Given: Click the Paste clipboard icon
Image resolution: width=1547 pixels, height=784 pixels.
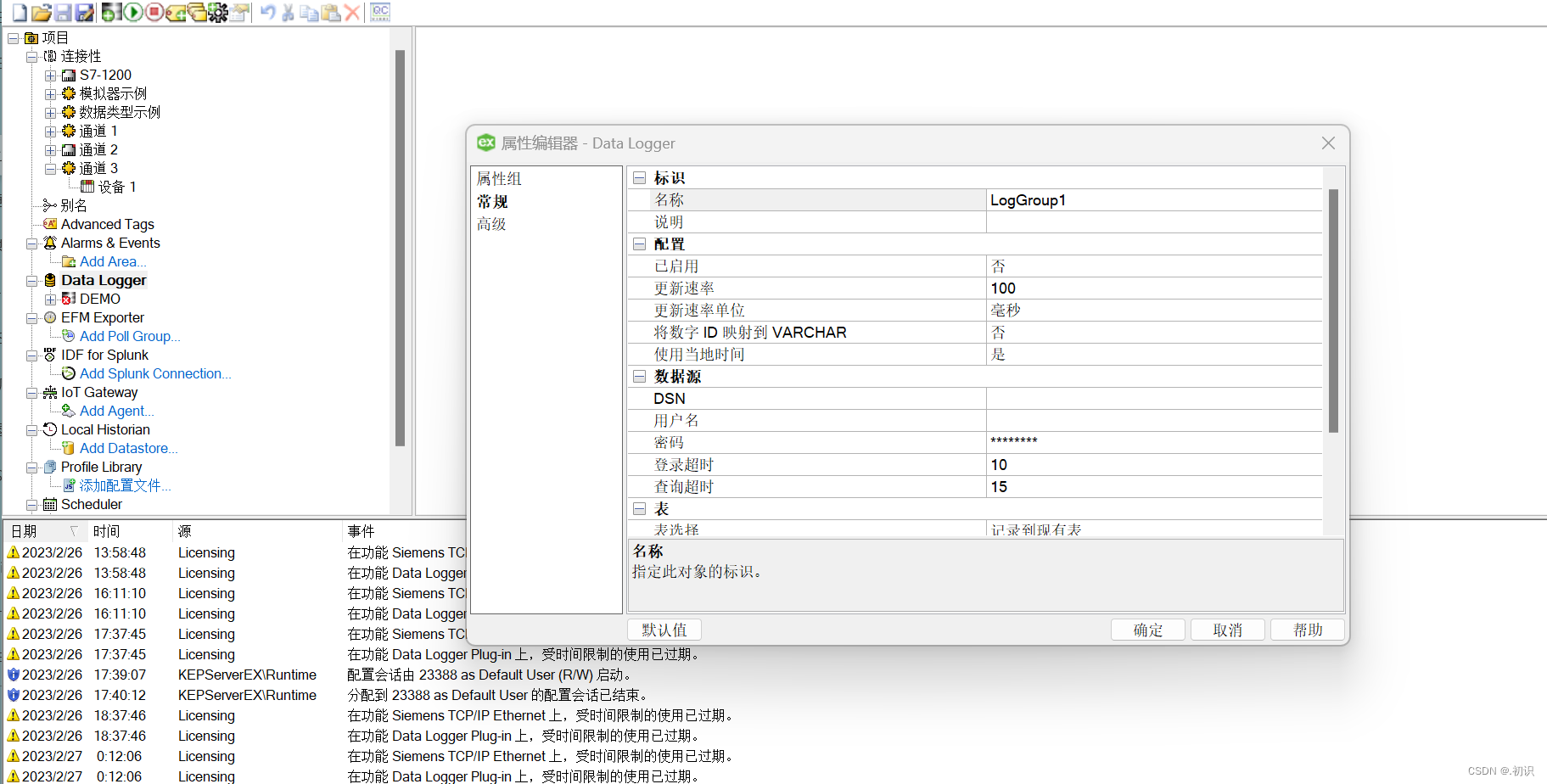Looking at the screenshot, I should click(331, 12).
